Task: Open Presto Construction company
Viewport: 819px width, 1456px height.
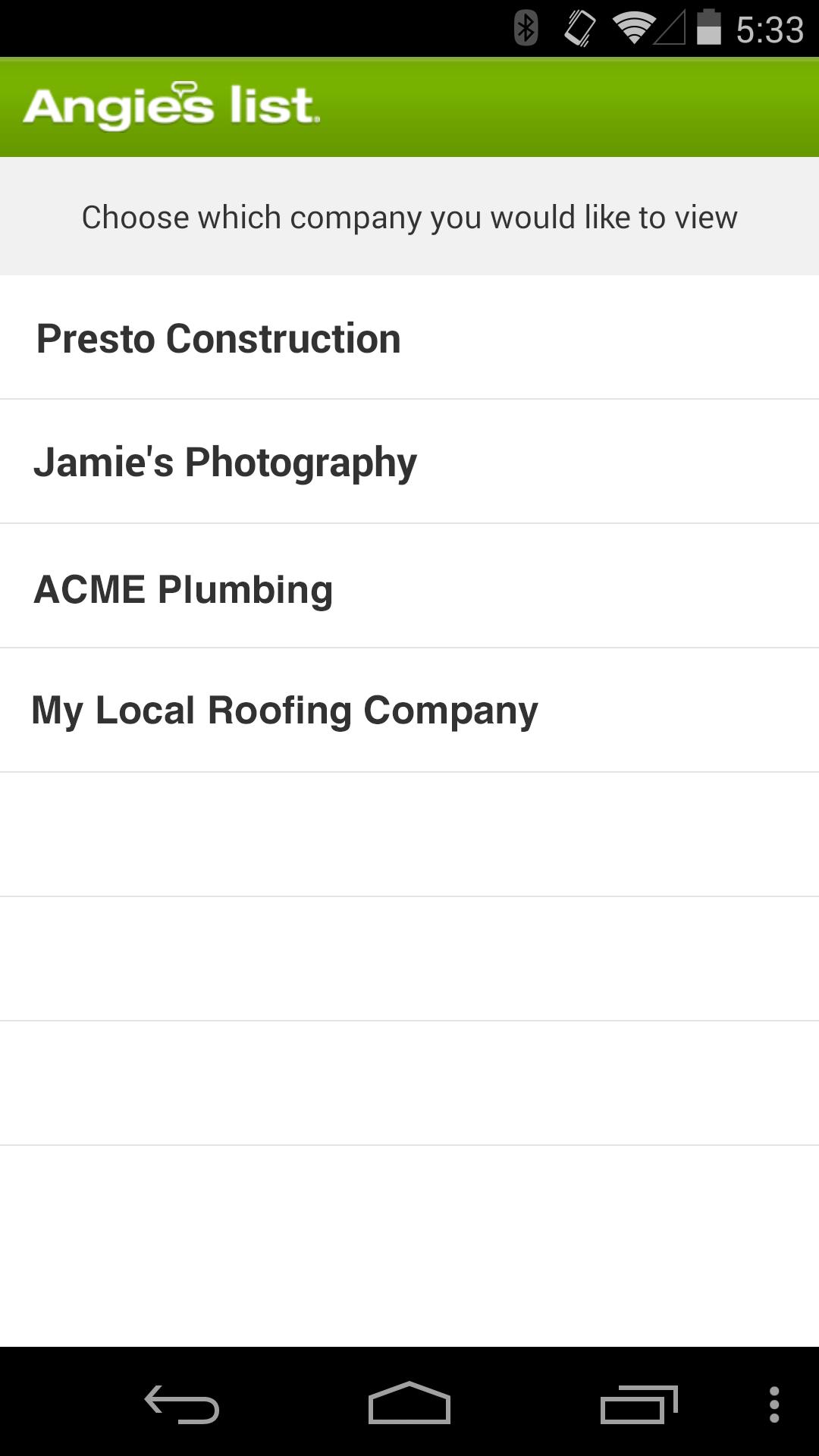Action: 218,338
